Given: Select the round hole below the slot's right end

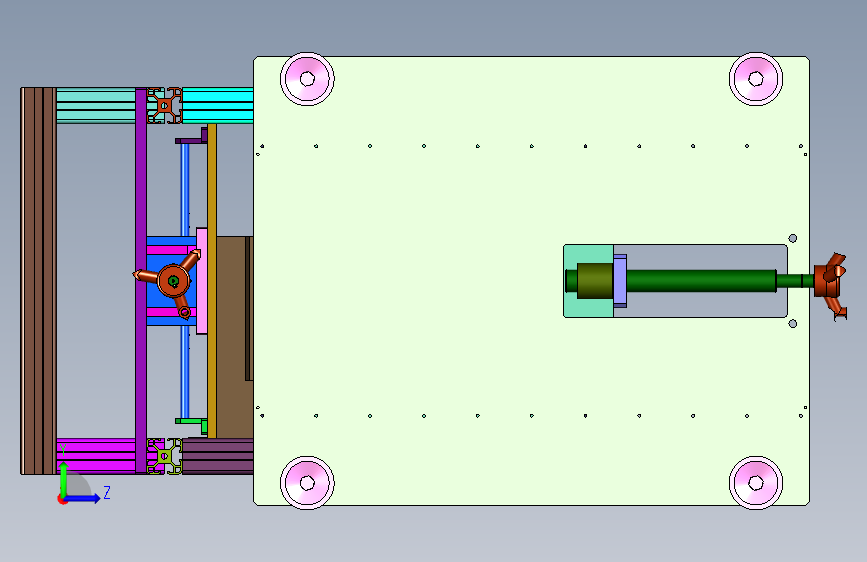Looking at the screenshot, I should [x=792, y=324].
